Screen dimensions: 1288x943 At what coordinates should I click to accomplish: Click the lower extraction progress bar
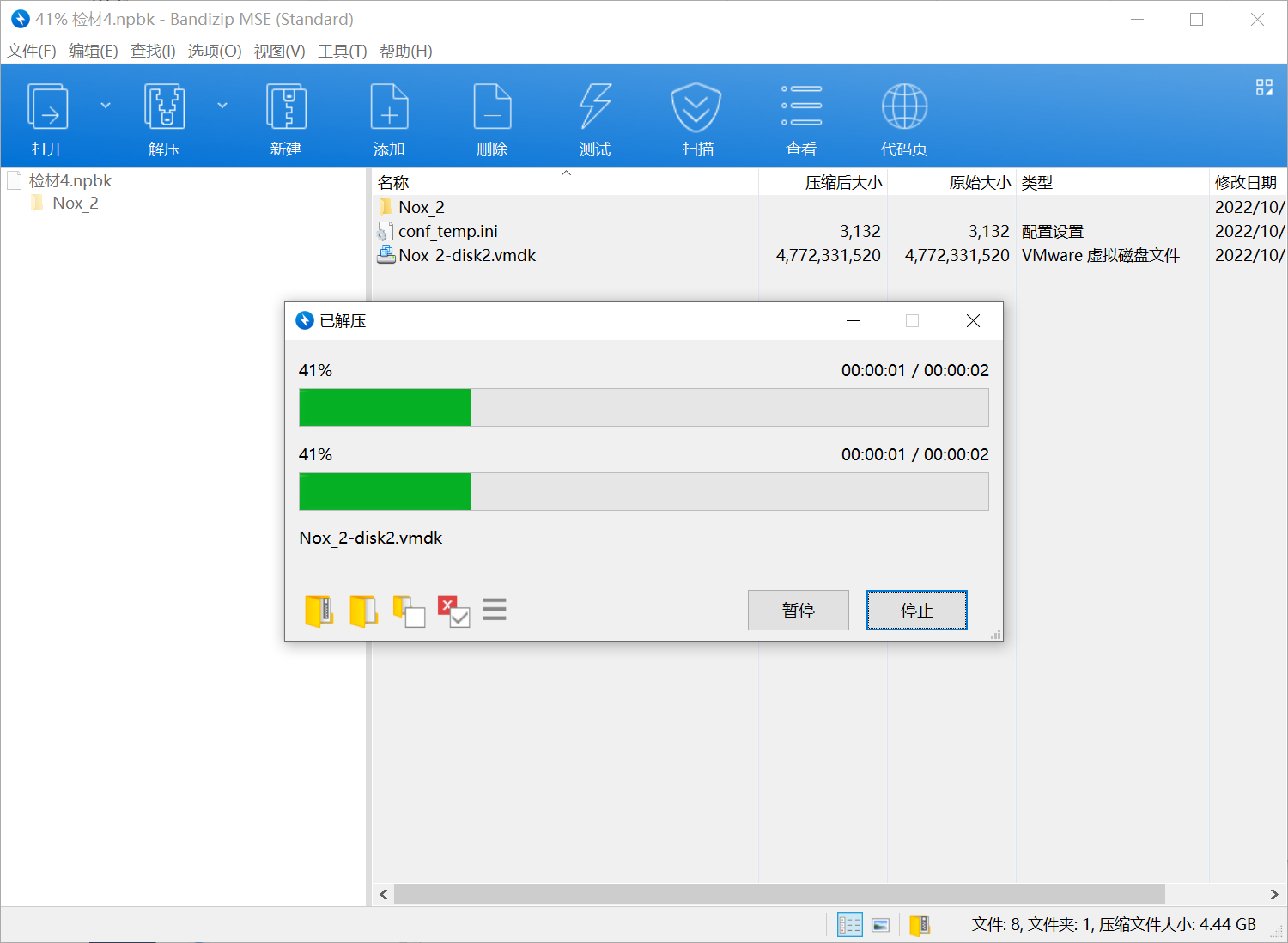click(x=644, y=491)
